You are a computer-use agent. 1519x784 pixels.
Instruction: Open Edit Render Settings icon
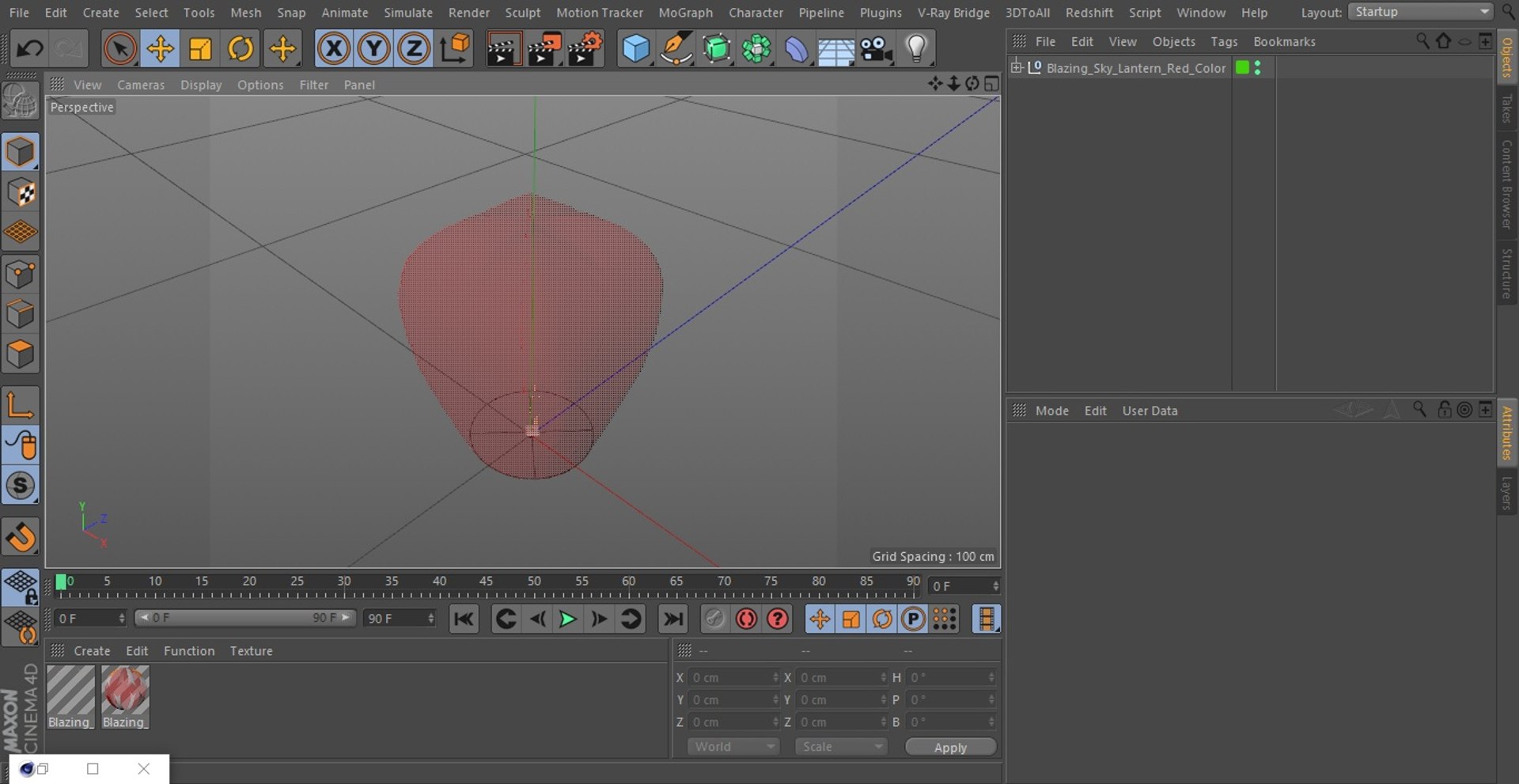coord(585,48)
